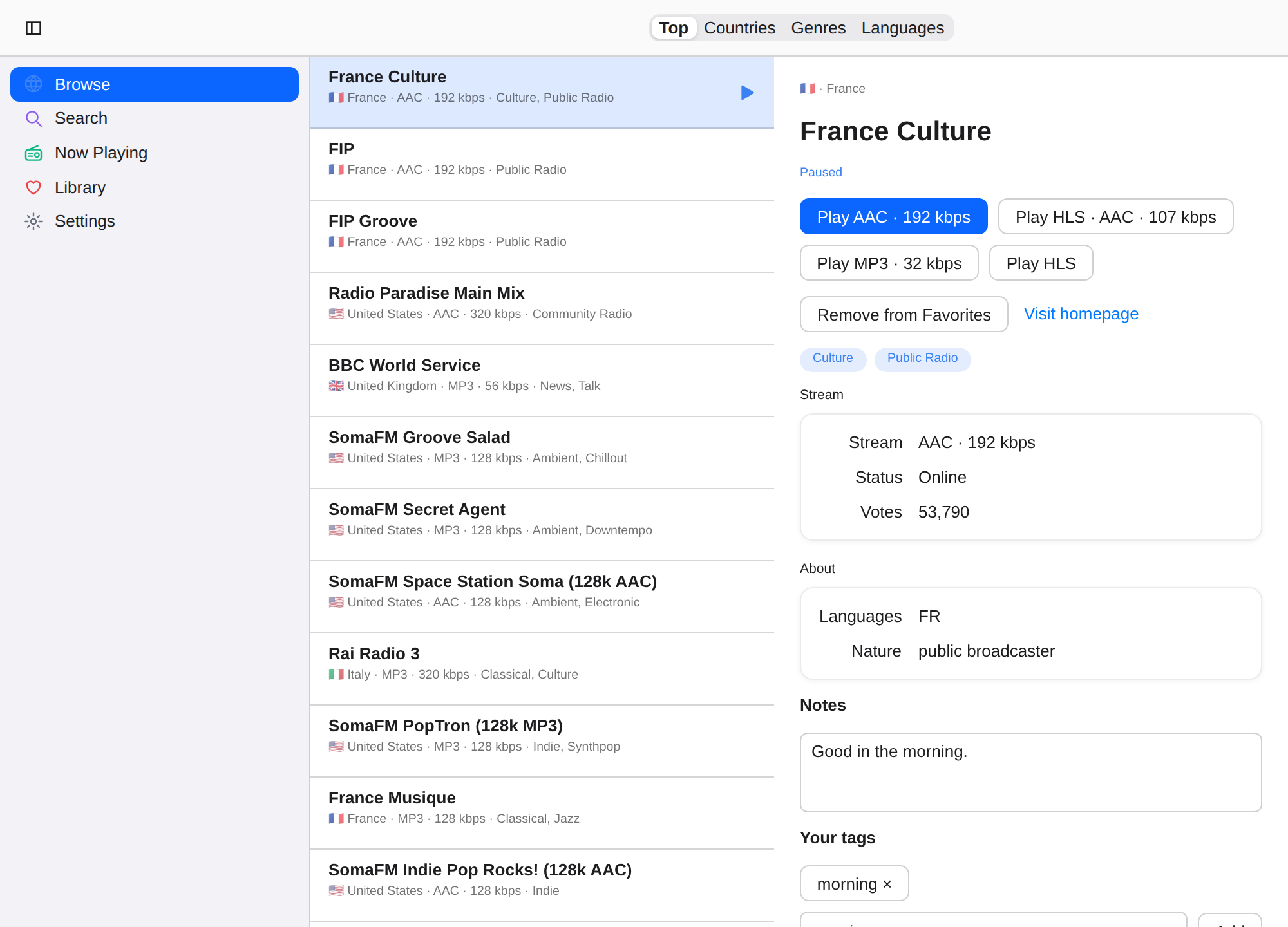1288x927 pixels.
Task: Play the MP3 32 kbps stream
Action: point(889,263)
